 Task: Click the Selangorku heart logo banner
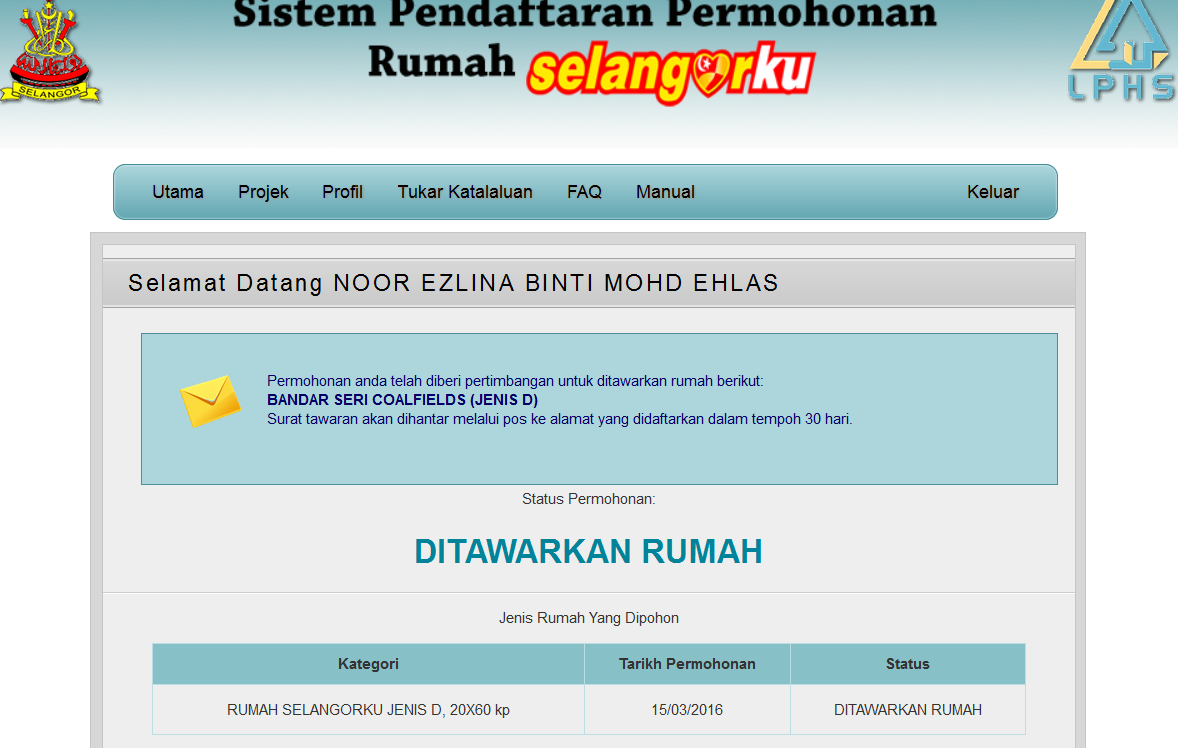click(x=670, y=72)
